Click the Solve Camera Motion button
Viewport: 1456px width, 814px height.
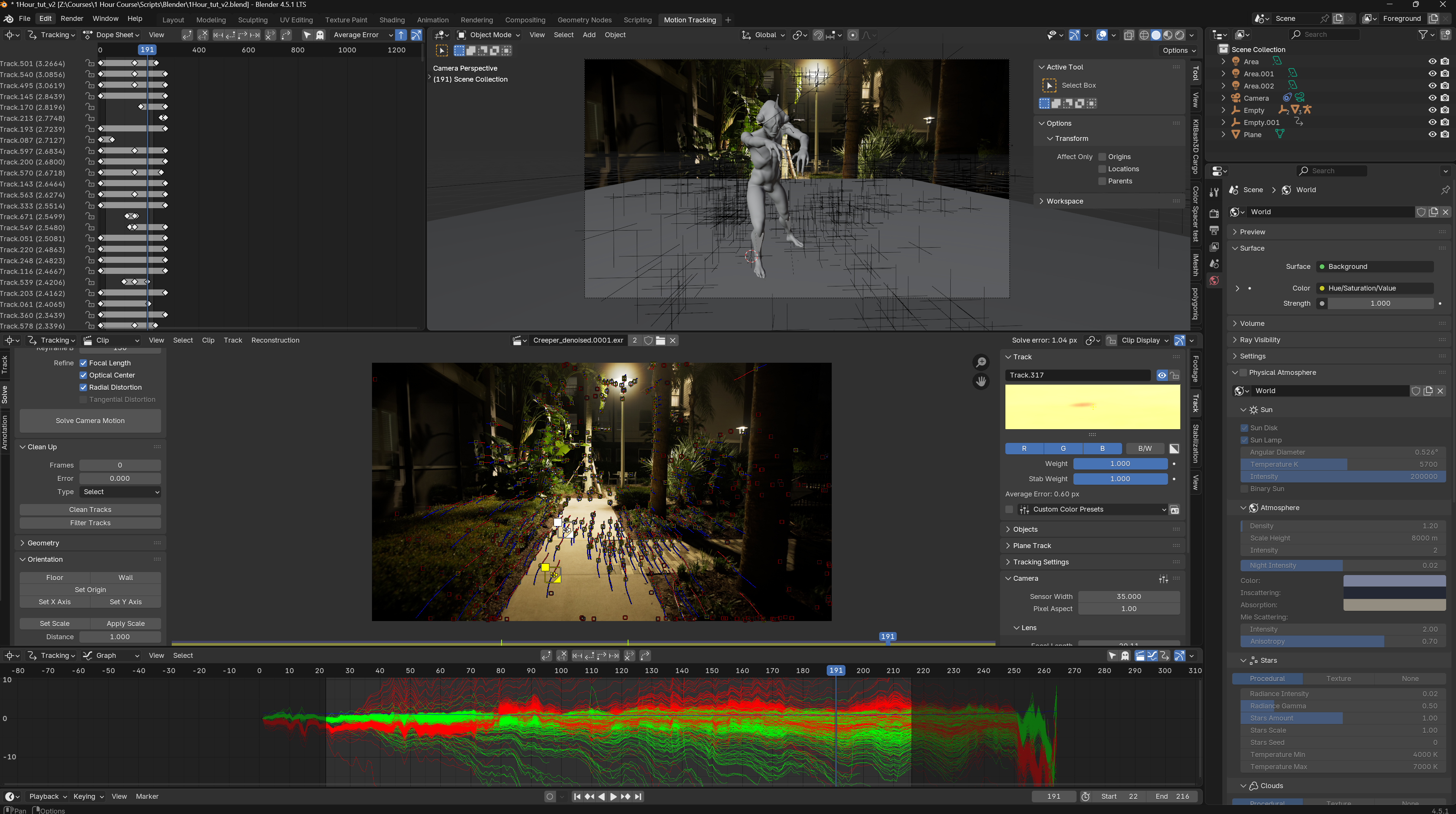(90, 420)
